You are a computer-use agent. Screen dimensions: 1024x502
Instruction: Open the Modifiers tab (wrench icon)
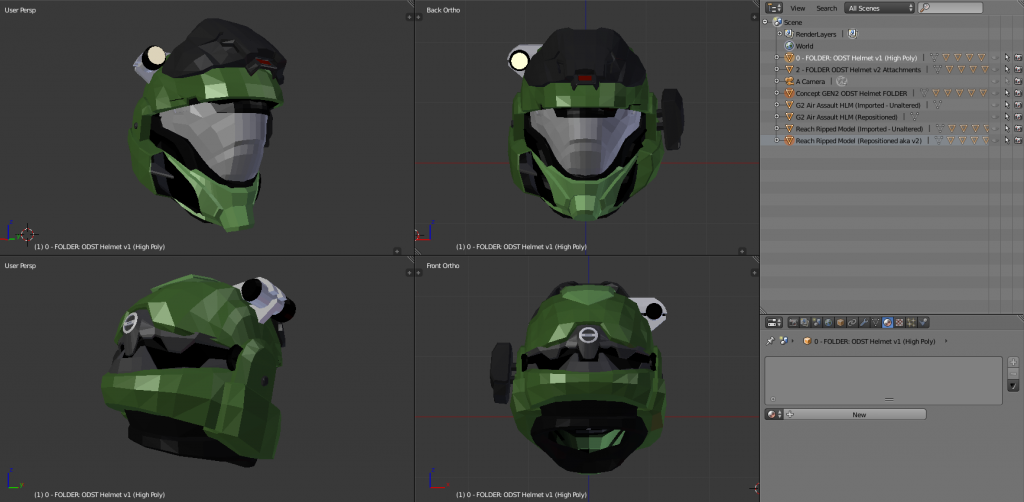pos(864,322)
